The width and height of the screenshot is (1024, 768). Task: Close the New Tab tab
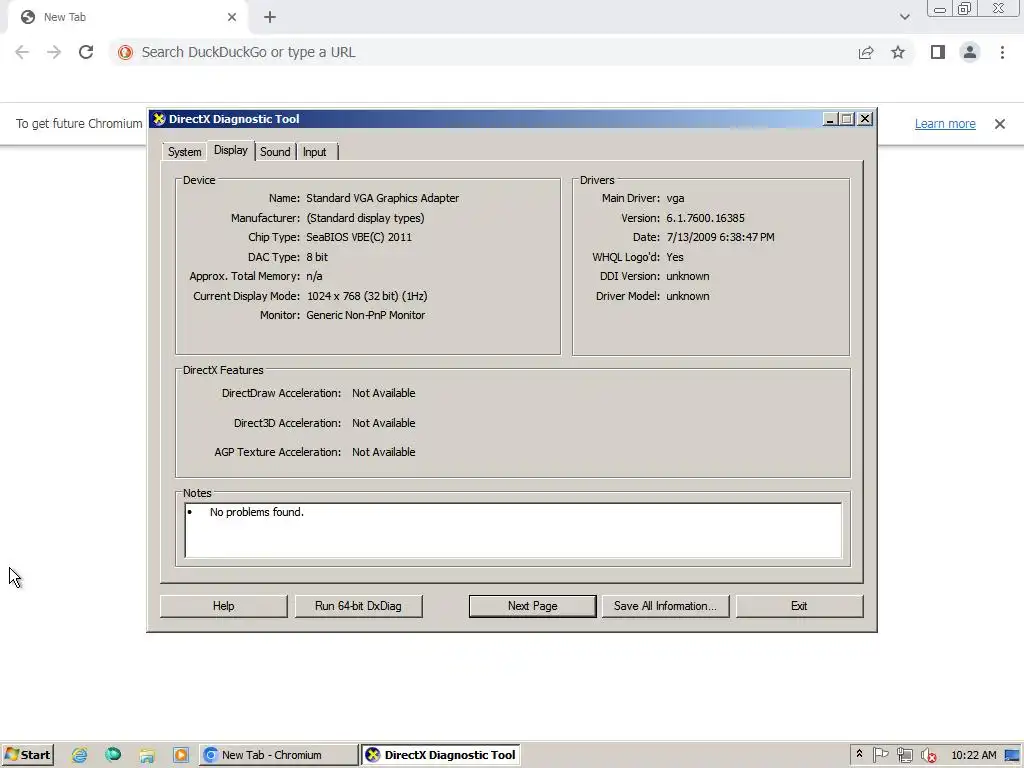pyautogui.click(x=232, y=17)
